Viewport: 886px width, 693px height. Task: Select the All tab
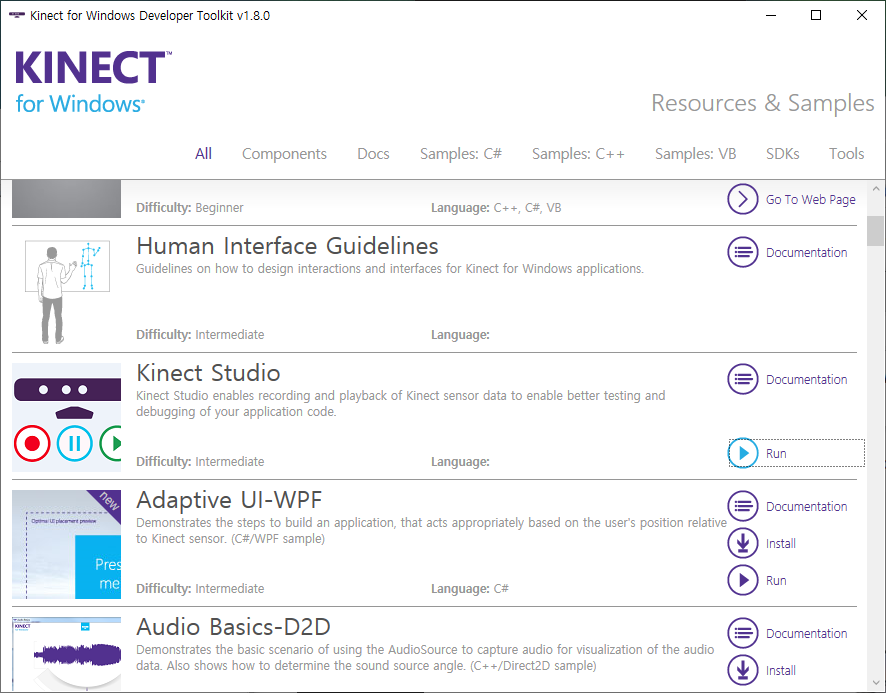(x=203, y=154)
